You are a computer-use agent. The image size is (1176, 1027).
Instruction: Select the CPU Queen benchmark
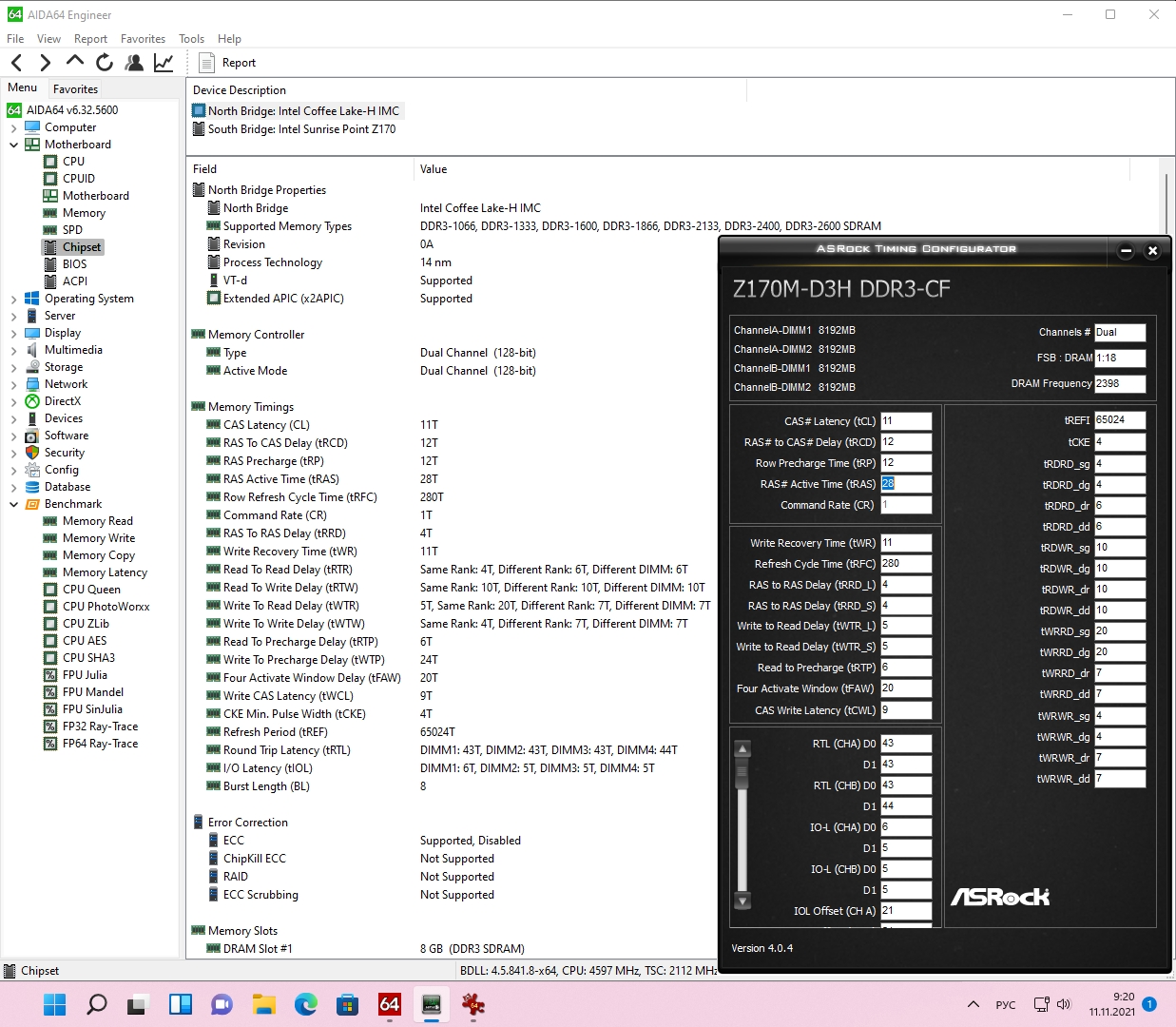[91, 590]
